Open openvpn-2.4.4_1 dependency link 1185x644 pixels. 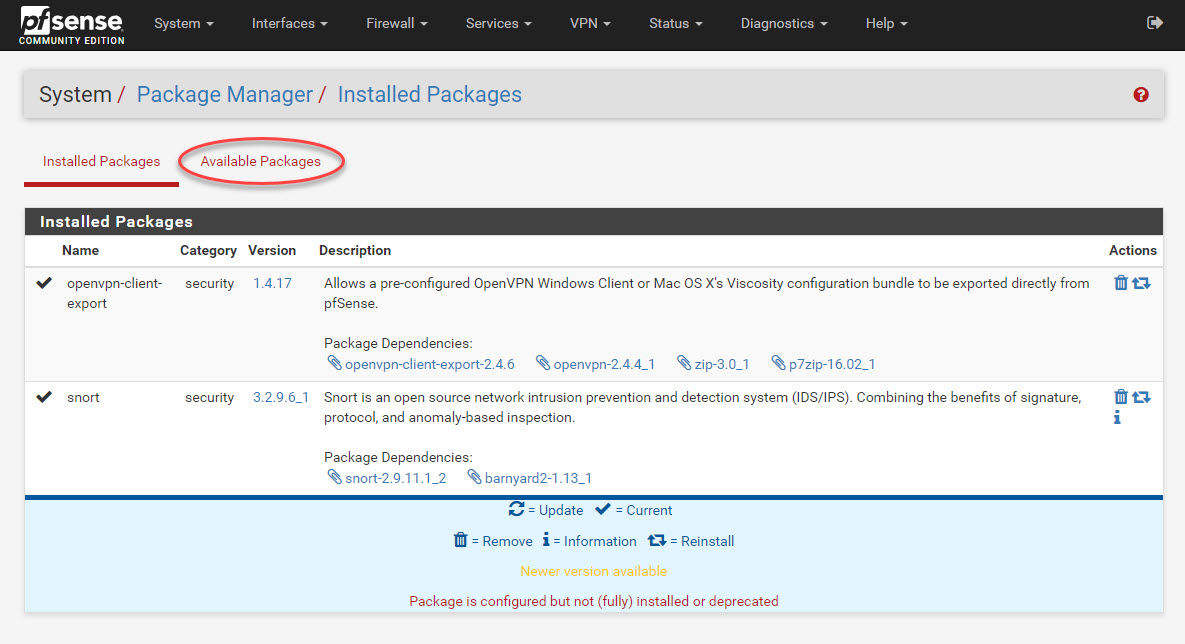click(x=604, y=364)
